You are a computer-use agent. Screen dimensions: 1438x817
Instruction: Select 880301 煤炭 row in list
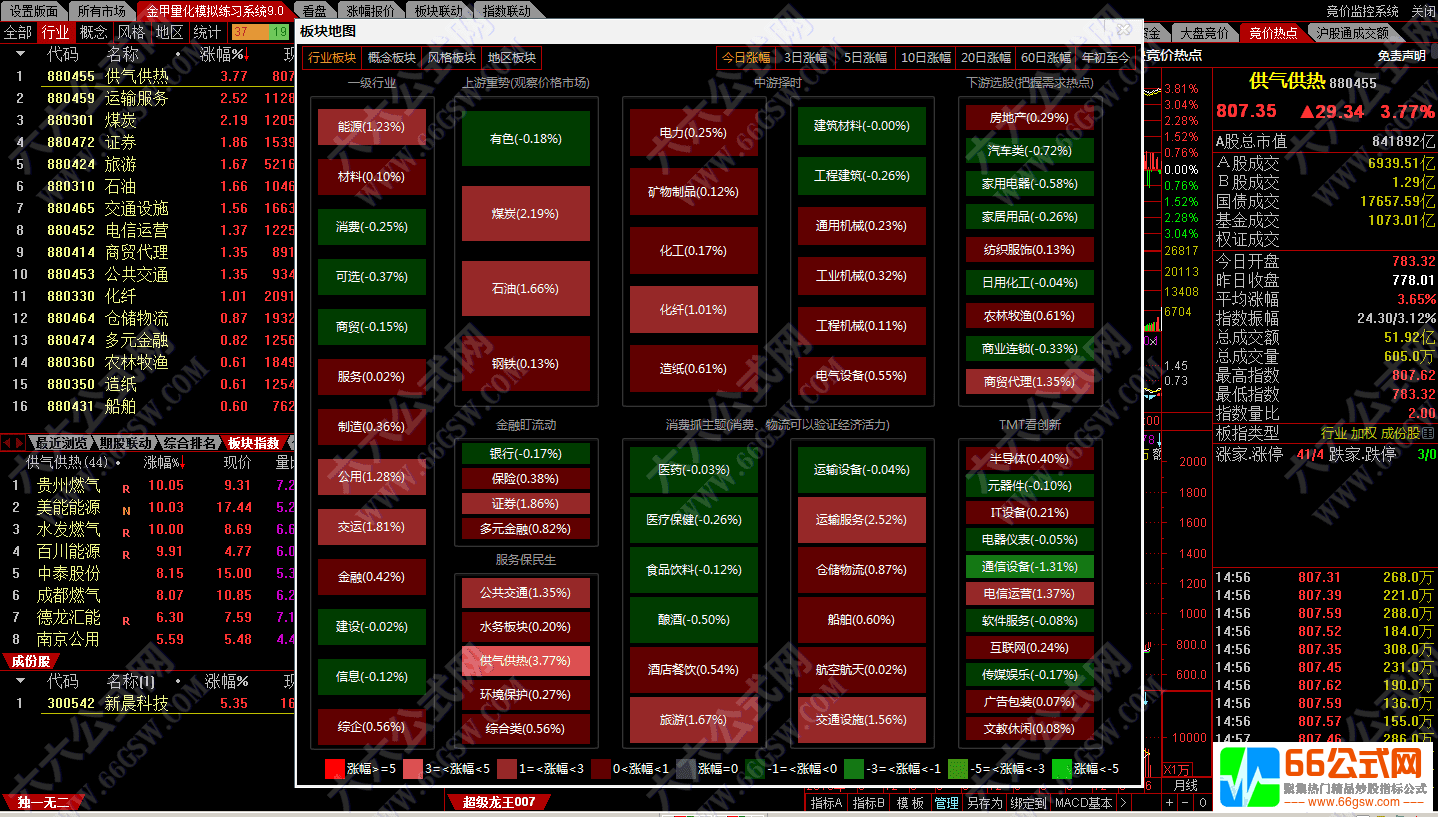(148, 120)
